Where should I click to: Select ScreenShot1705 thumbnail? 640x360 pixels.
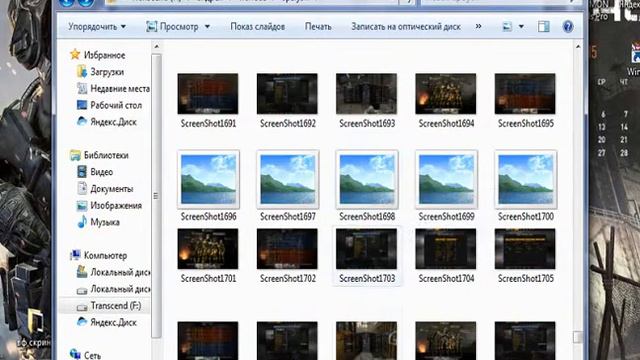[x=525, y=249]
